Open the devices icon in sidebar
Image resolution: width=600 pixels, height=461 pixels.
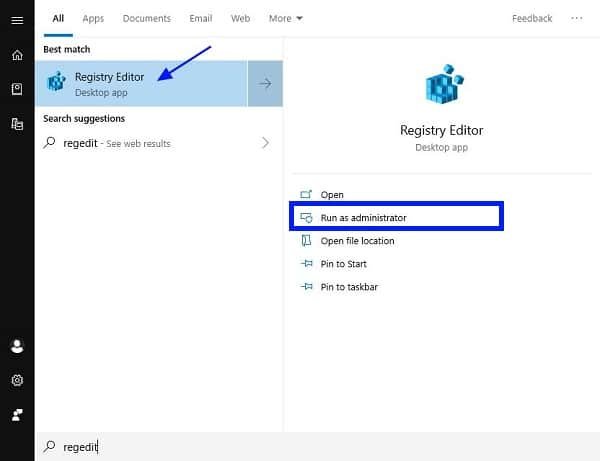(17, 124)
